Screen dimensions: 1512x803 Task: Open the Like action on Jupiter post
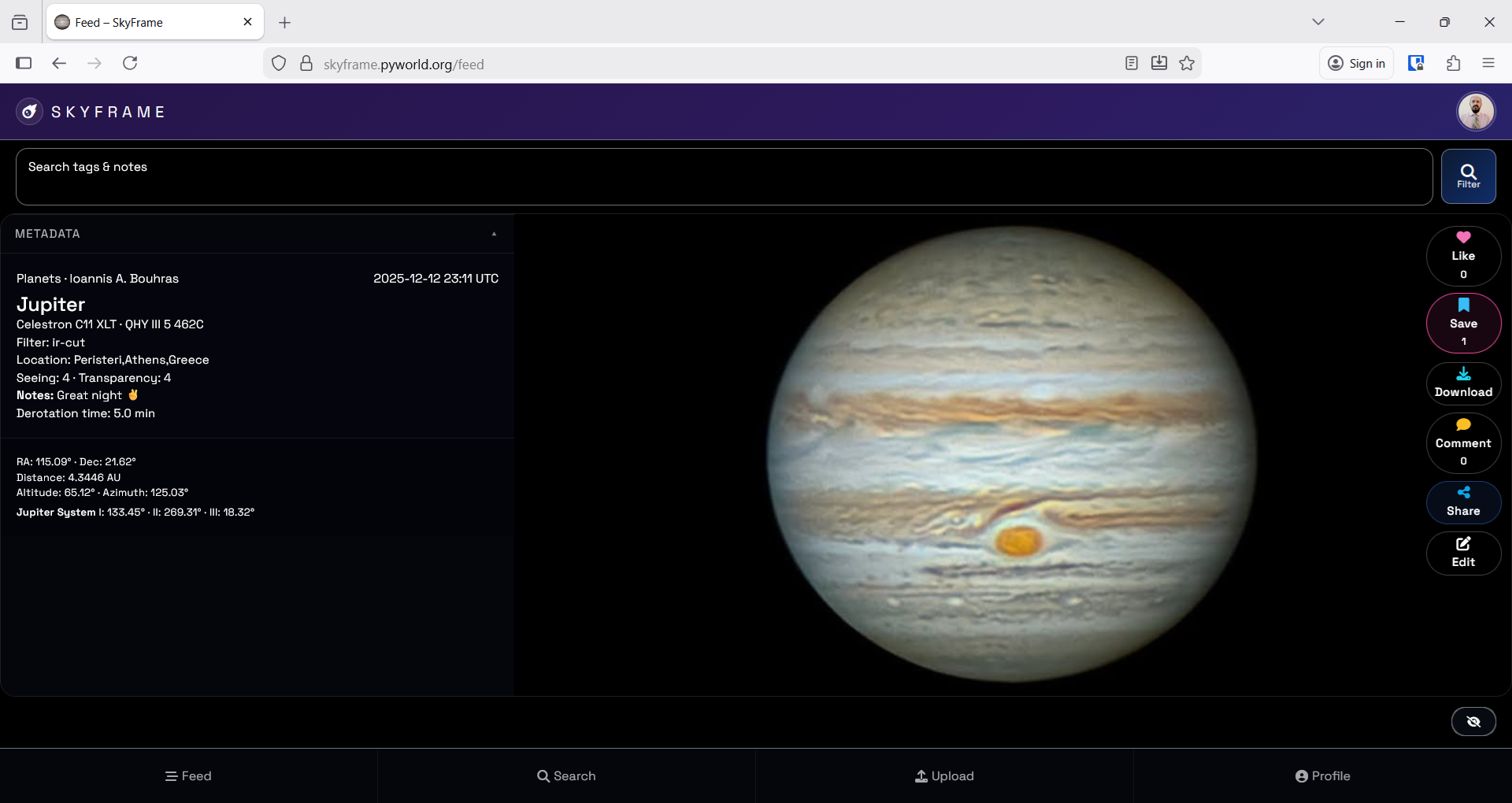pyautogui.click(x=1463, y=255)
